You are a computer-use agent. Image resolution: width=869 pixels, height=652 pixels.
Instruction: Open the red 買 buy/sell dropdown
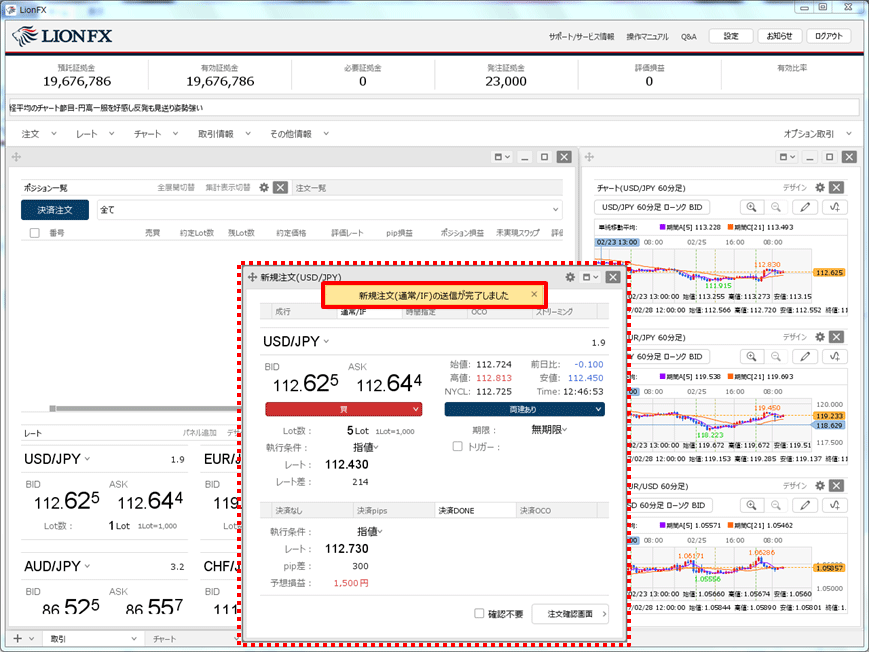(x=344, y=409)
